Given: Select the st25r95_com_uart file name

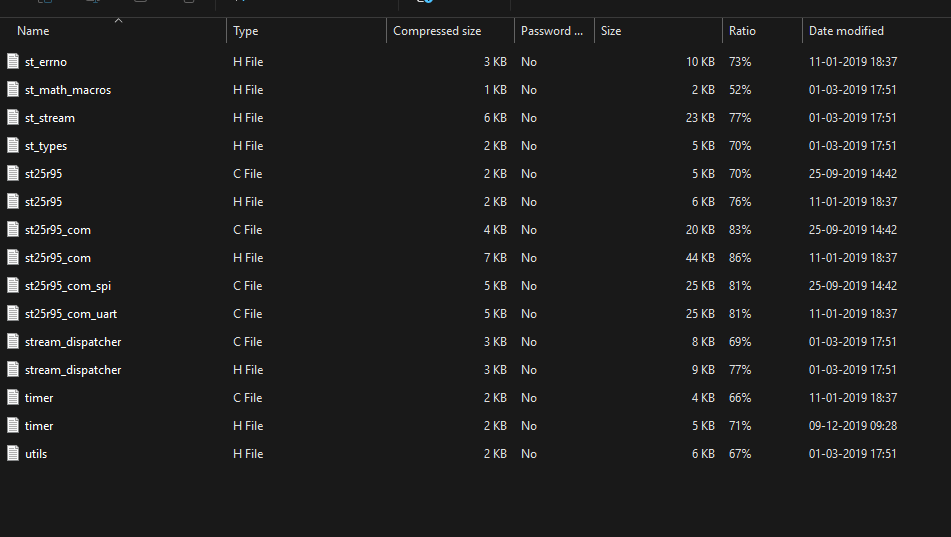Looking at the screenshot, I should coord(71,314).
